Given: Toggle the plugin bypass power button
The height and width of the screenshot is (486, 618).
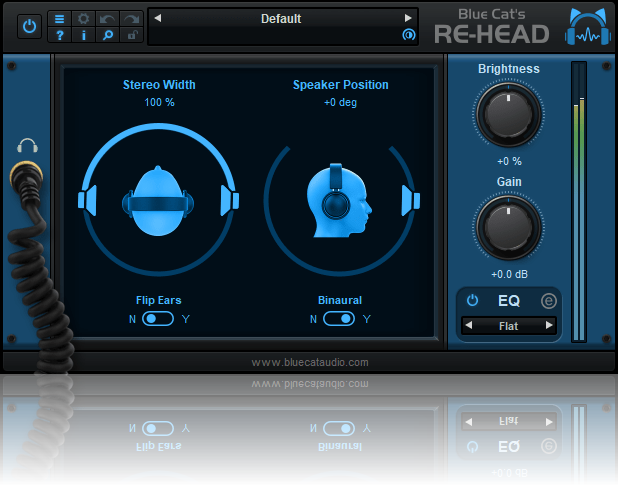Looking at the screenshot, I should (29, 27).
